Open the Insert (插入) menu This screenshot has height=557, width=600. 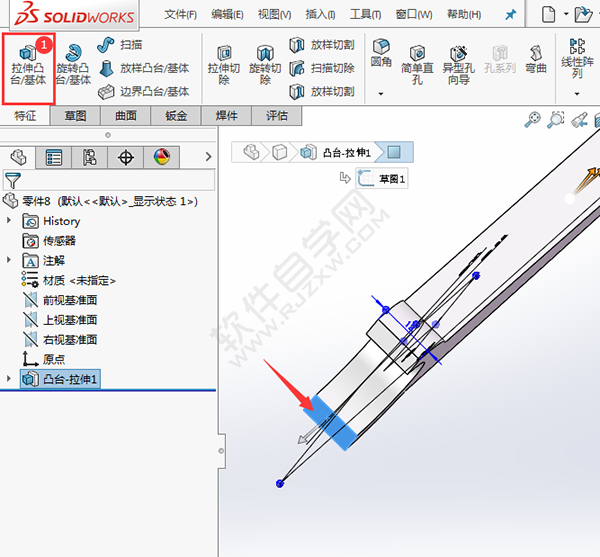click(320, 15)
